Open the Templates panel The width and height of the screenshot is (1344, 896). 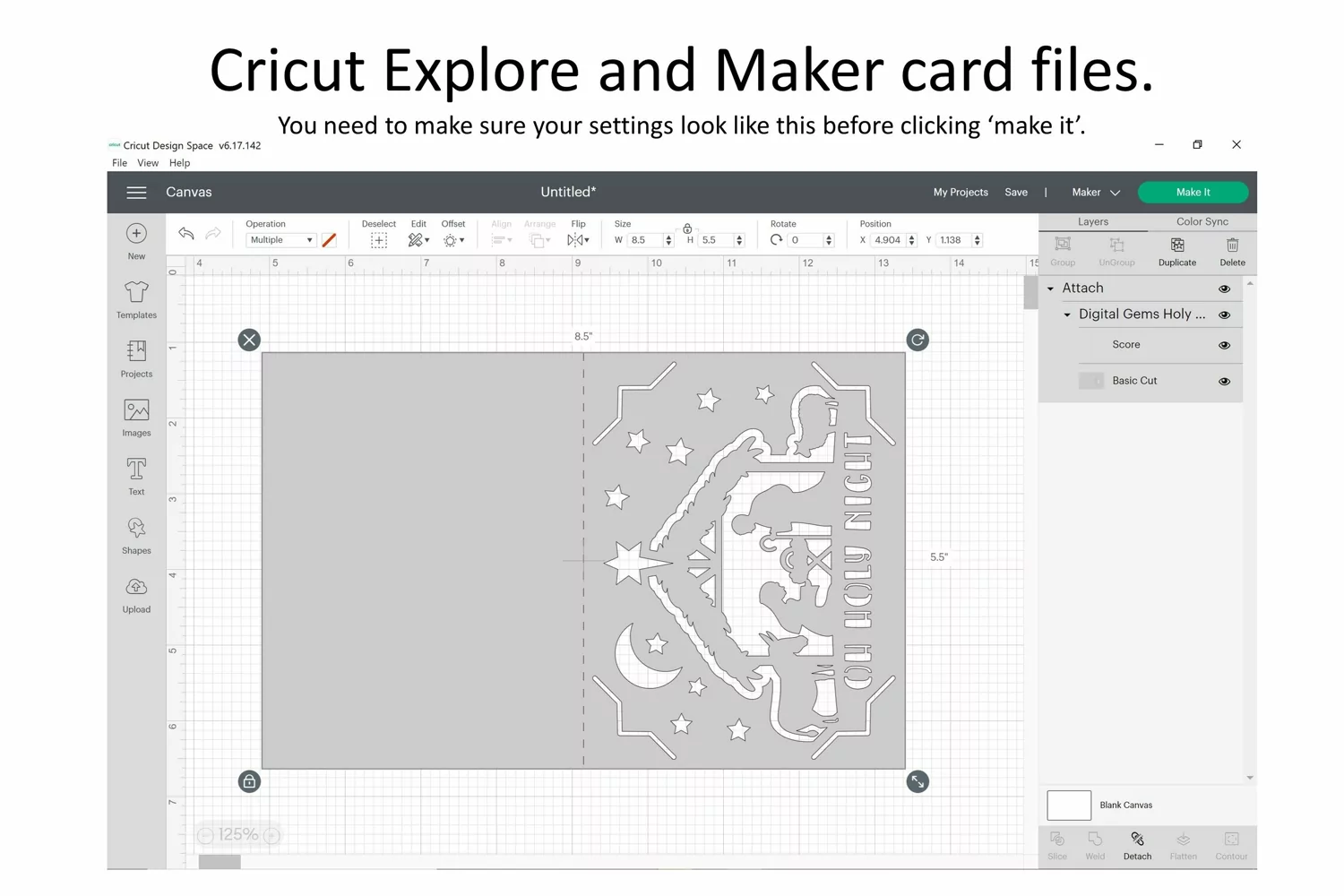pyautogui.click(x=136, y=300)
